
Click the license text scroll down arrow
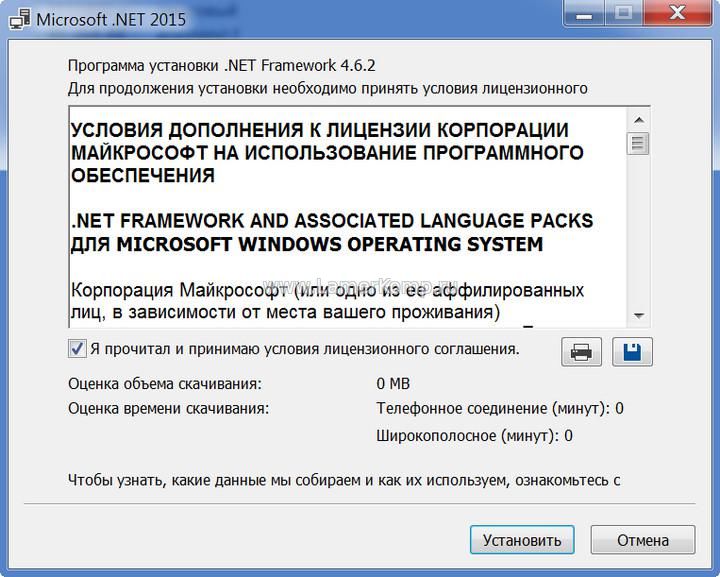[638, 315]
